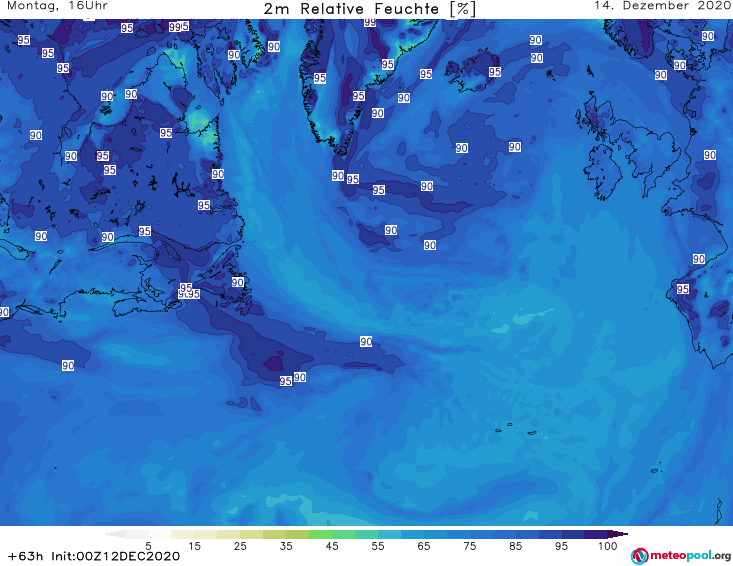The width and height of the screenshot is (733, 566).
Task: Select the '45' tick label on the color scale
Action: (332, 546)
